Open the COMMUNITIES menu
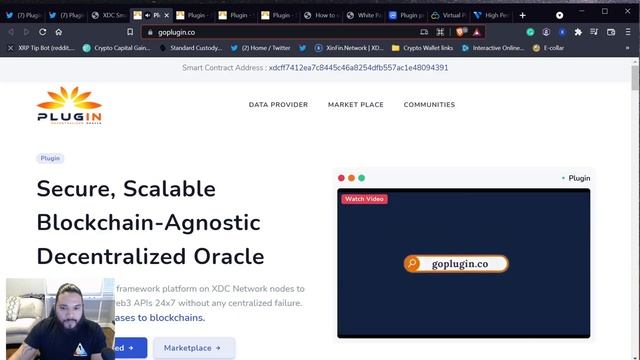 point(429,105)
